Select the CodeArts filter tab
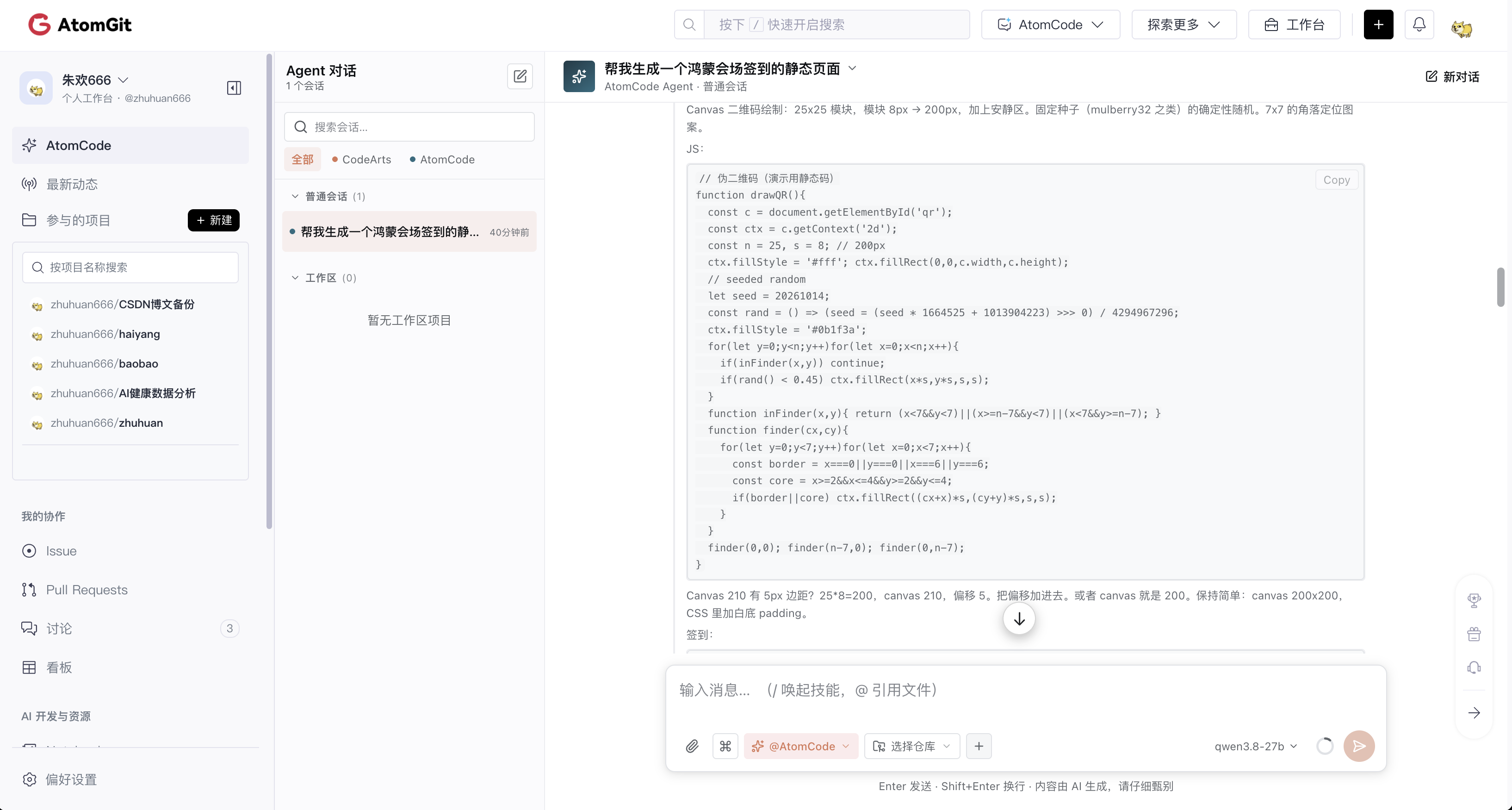Viewport: 1512px width, 810px height. tap(361, 160)
